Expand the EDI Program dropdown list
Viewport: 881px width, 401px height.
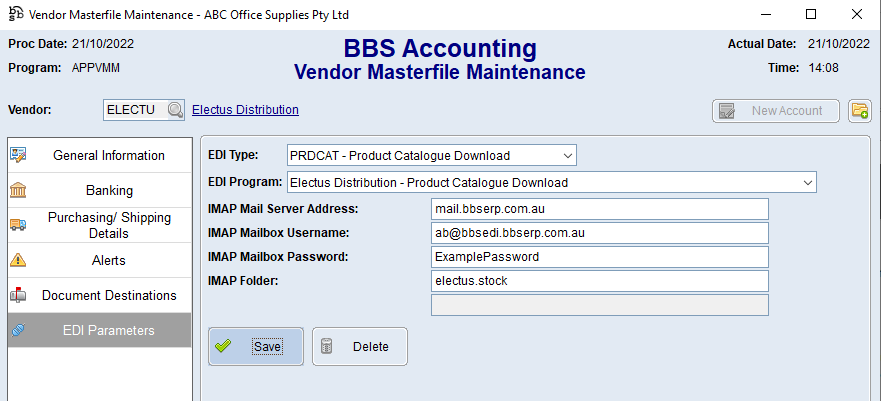click(x=807, y=183)
